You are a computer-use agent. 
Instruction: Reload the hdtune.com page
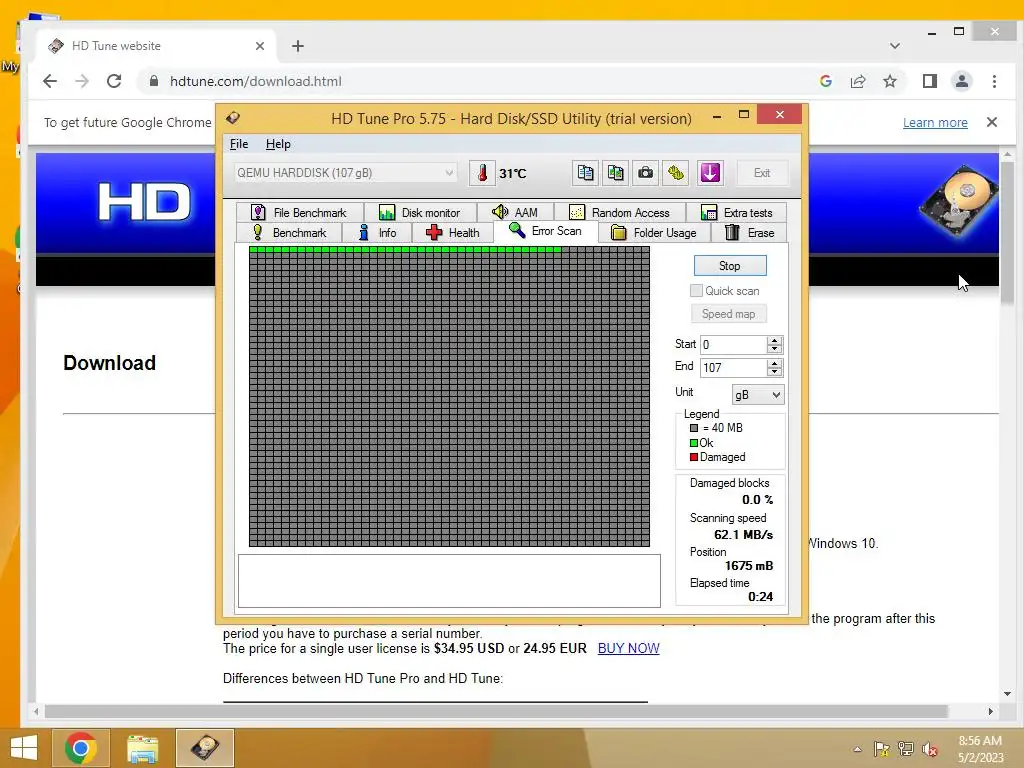(x=114, y=81)
